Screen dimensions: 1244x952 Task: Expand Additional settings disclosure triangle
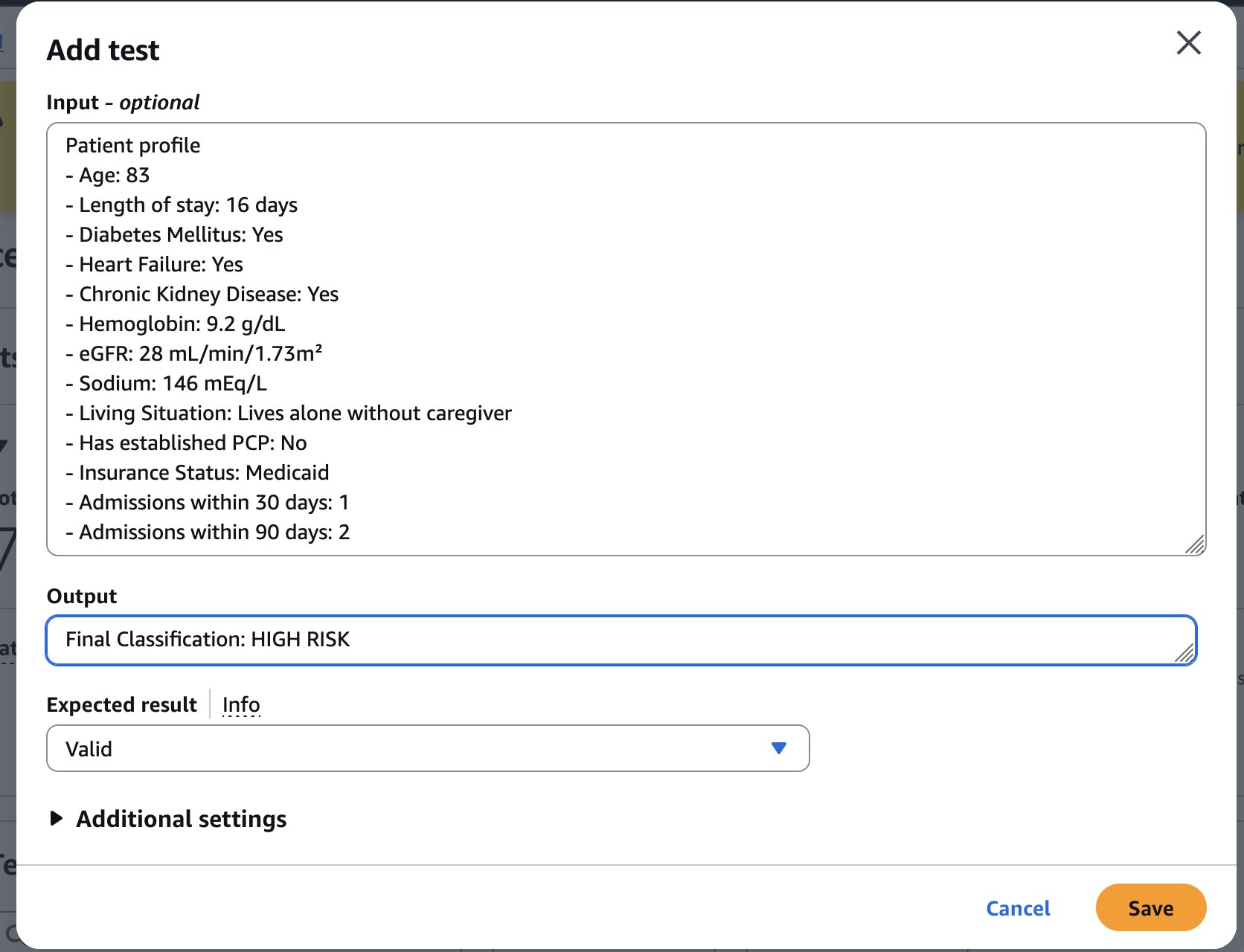point(56,819)
